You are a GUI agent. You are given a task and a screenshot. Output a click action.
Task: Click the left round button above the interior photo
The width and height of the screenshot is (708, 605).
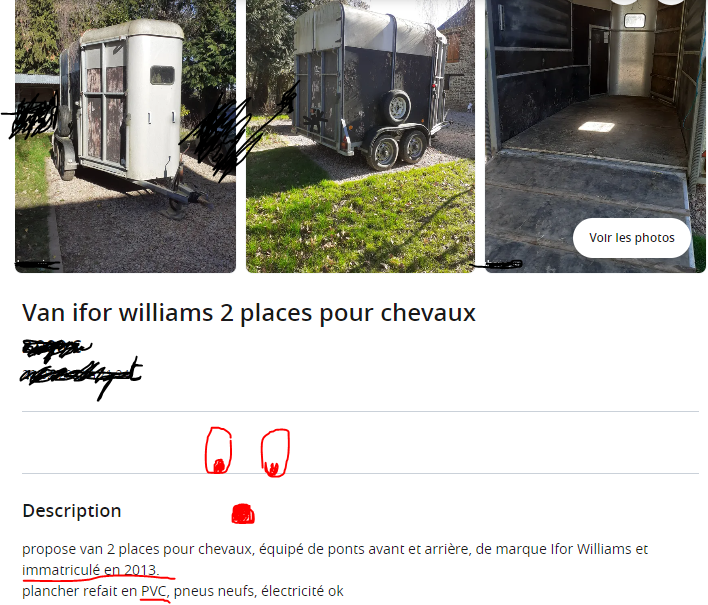(x=625, y=1)
